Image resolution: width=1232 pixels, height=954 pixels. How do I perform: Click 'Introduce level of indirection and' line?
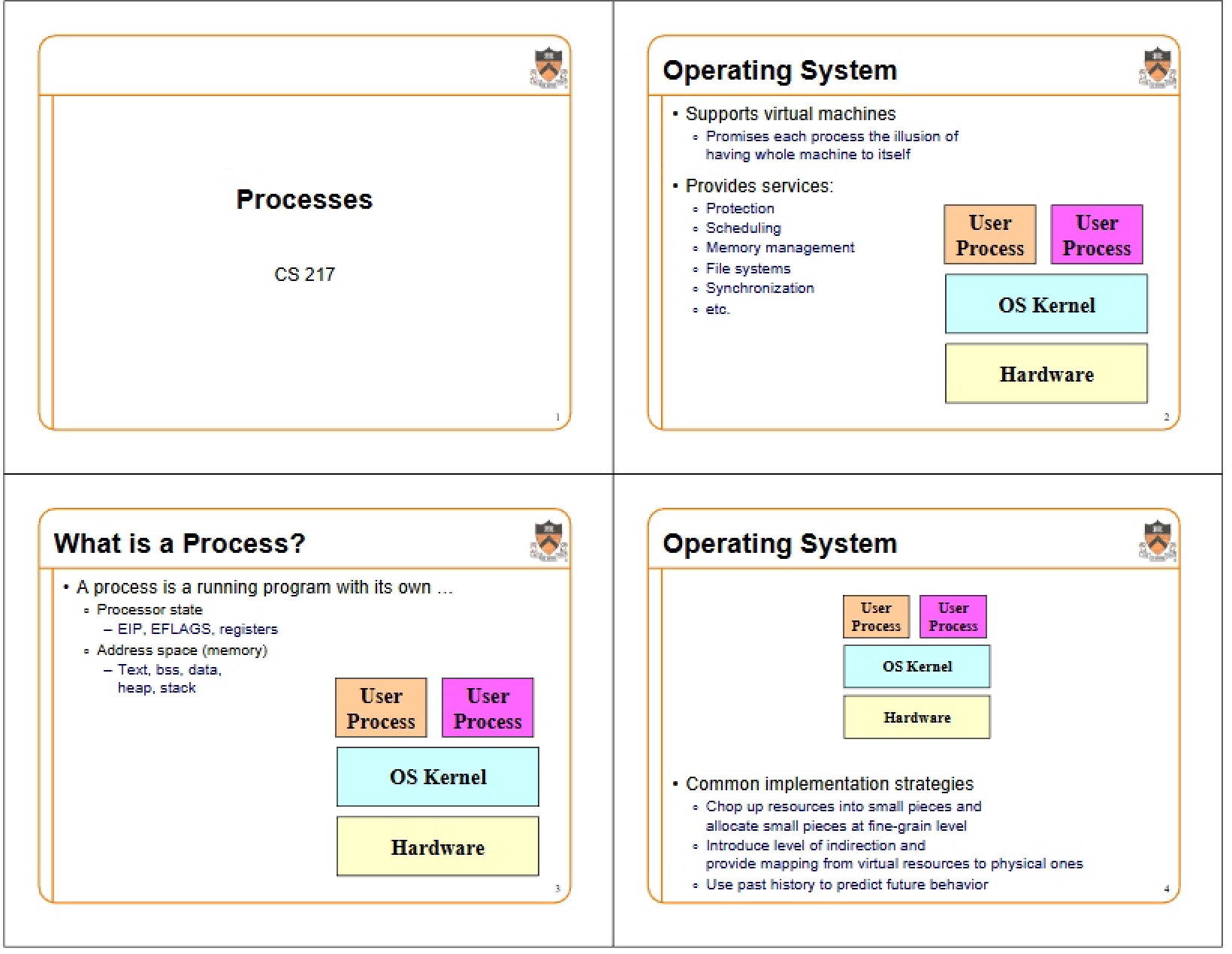click(x=815, y=845)
